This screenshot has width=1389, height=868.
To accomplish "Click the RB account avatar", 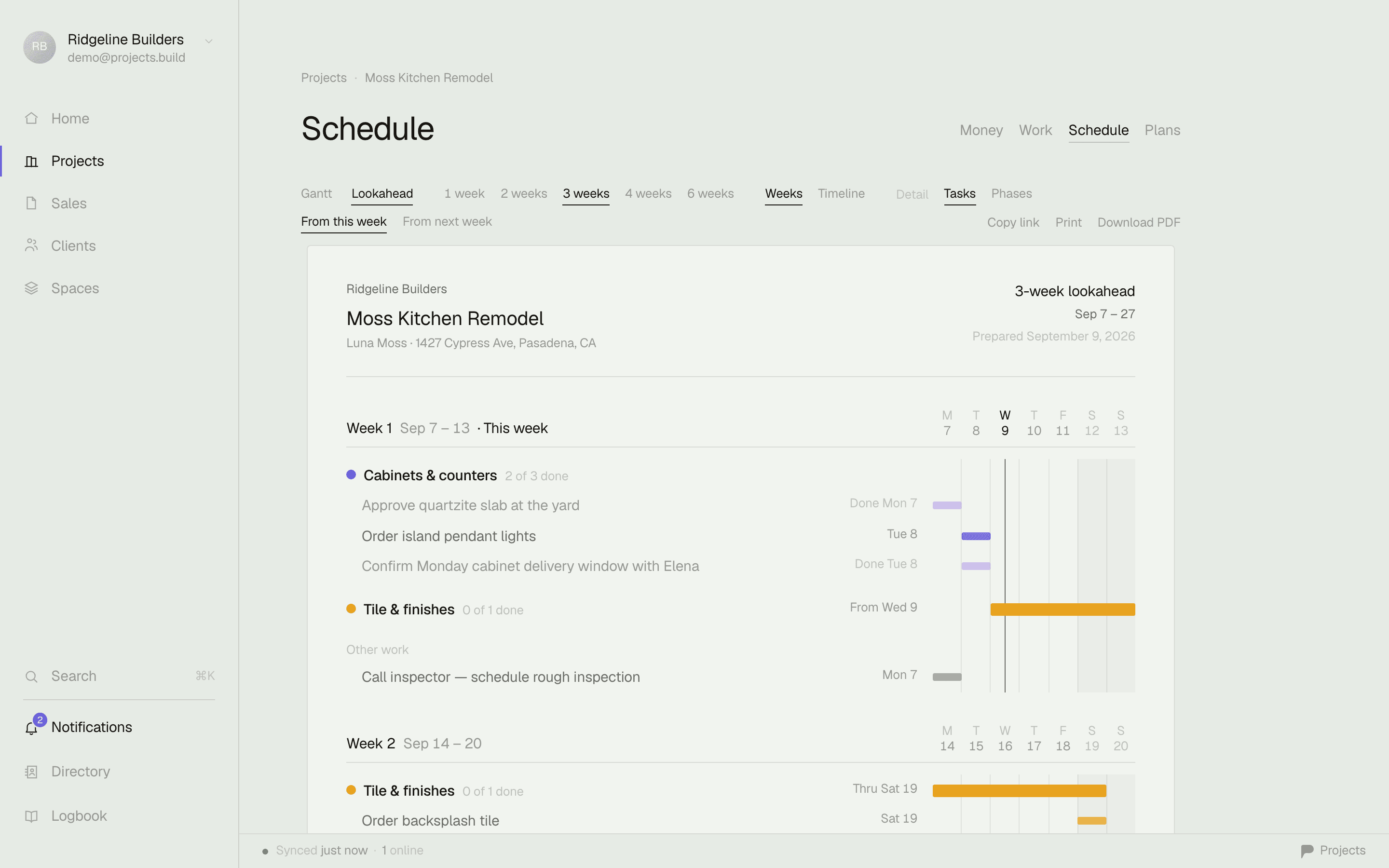I will [40, 47].
